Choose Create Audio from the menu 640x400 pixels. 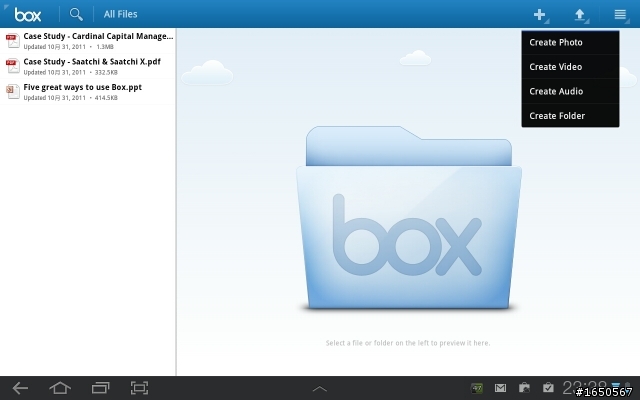(x=570, y=91)
